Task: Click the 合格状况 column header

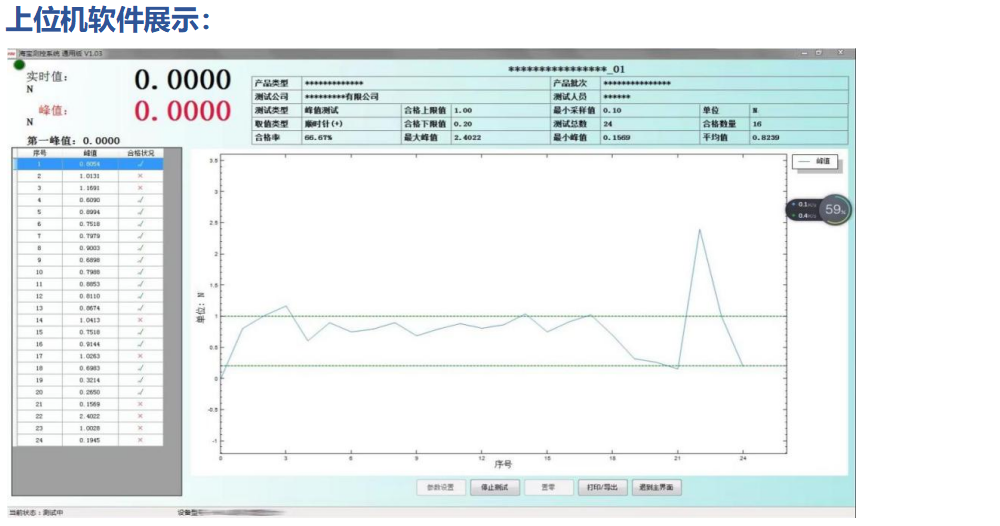Action: 140,153
